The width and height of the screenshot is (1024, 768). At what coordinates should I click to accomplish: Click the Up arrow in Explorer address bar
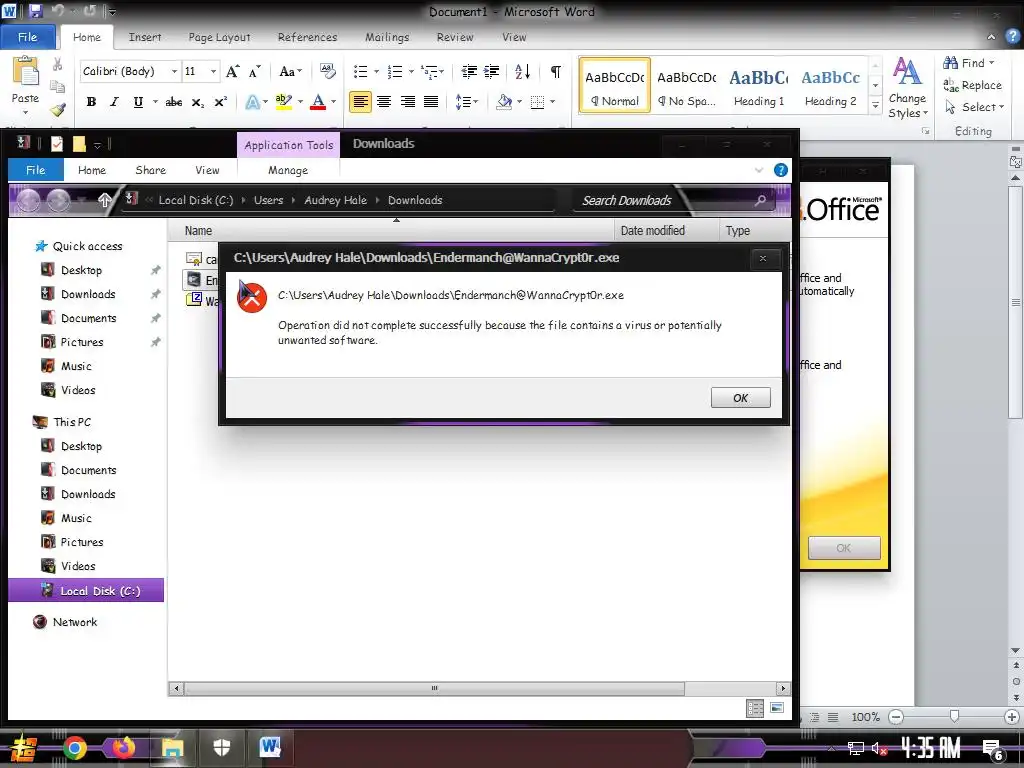pyautogui.click(x=104, y=200)
